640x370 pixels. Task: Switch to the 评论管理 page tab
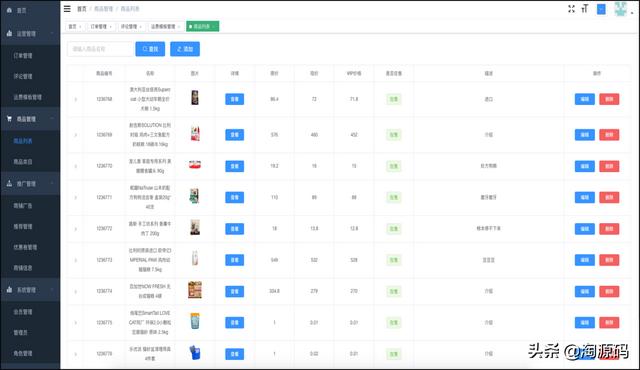(131, 27)
